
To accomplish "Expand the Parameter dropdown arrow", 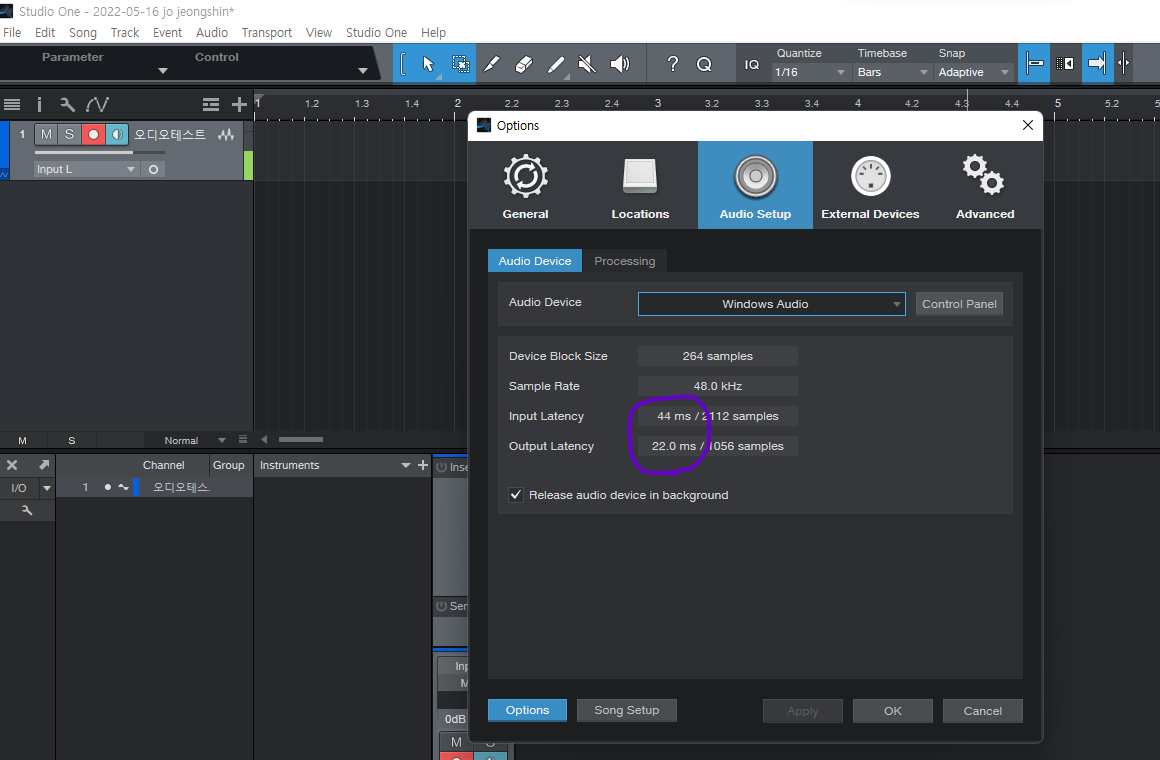I will click(x=163, y=71).
